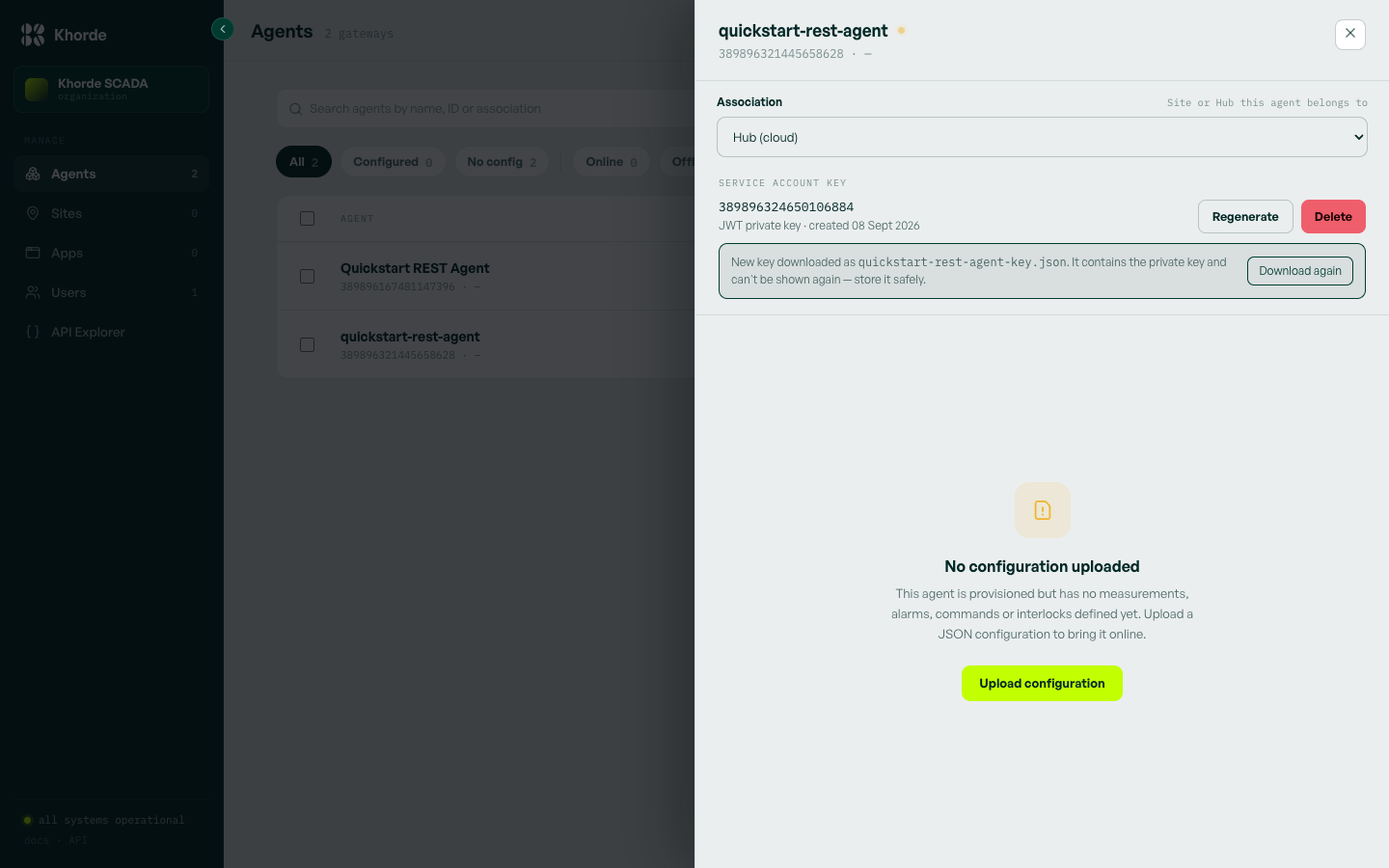
Task: Select the No config filter tab
Action: pyautogui.click(x=502, y=162)
